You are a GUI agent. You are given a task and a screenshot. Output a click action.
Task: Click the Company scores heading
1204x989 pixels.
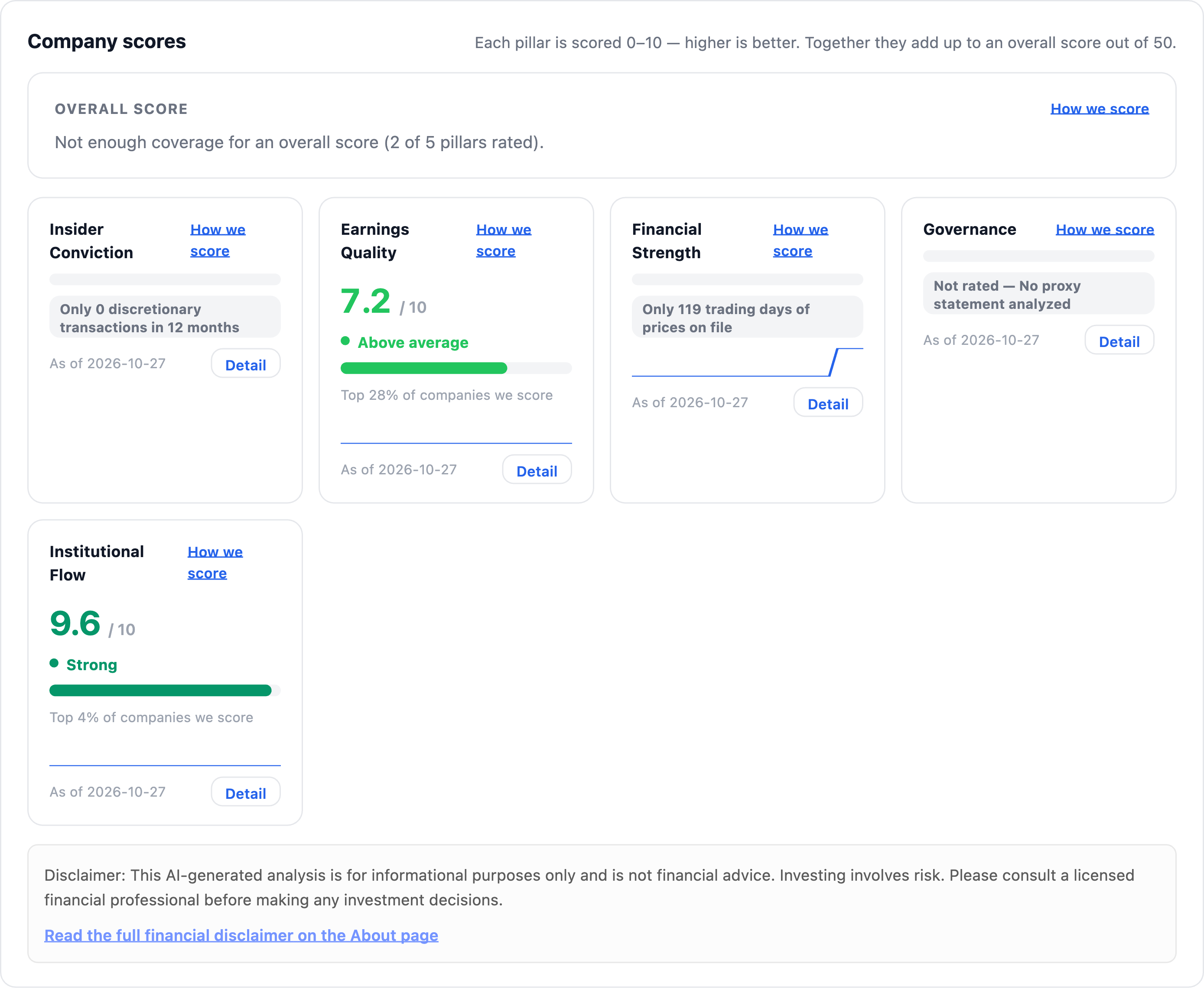107,42
